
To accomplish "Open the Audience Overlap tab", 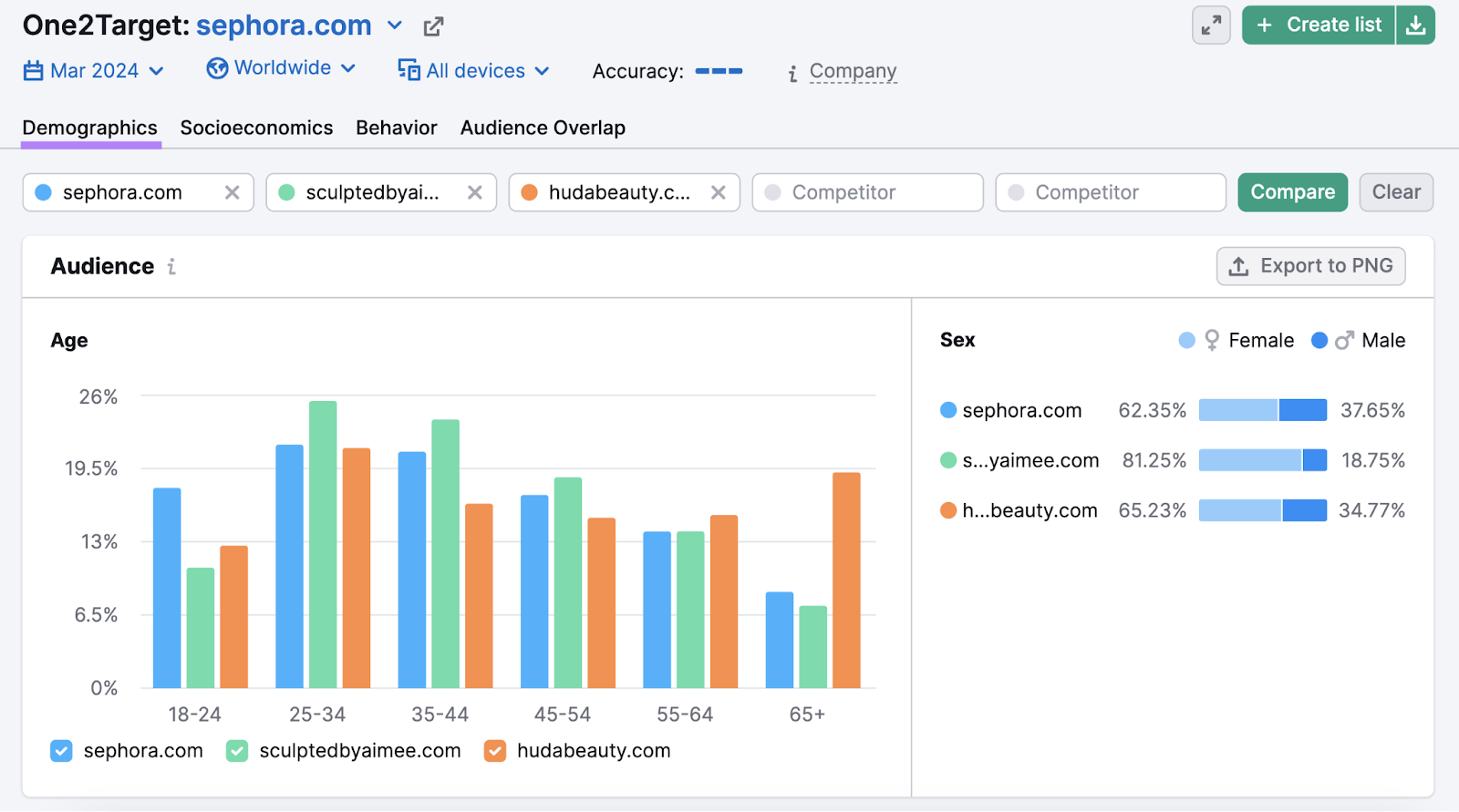I will click(543, 128).
